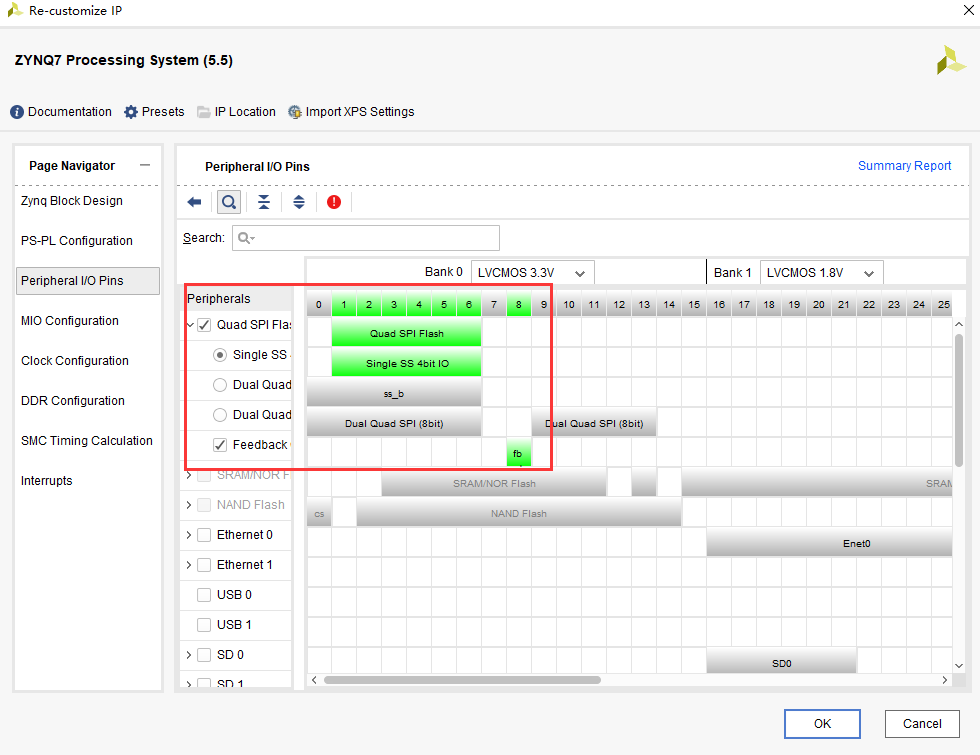Click the horizontal scrollbar thumb of pin grid

(462, 680)
